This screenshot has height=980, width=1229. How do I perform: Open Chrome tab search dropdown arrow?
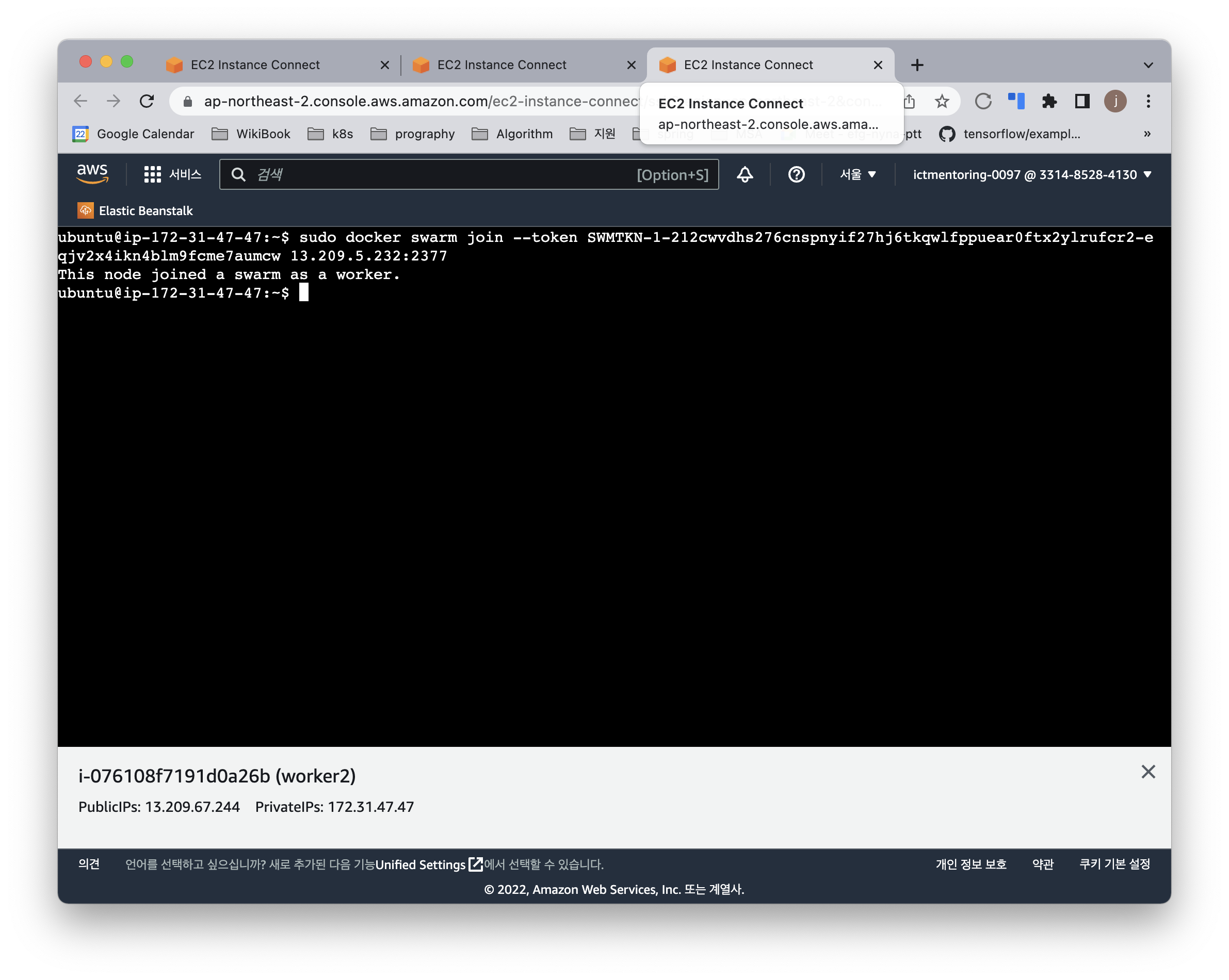1148,65
